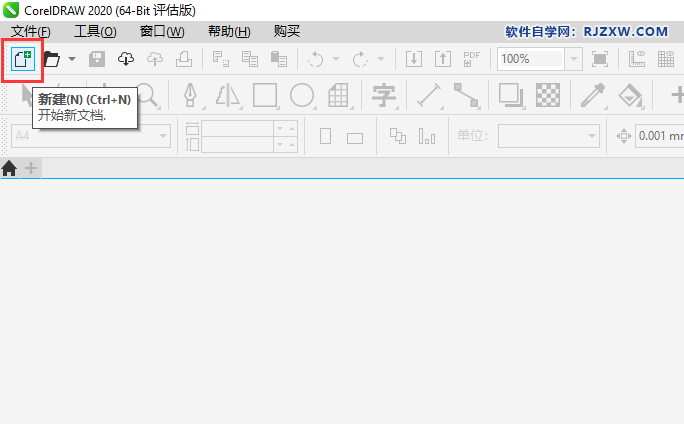Click the Undo arrow icon
This screenshot has width=684, height=424.
316,59
